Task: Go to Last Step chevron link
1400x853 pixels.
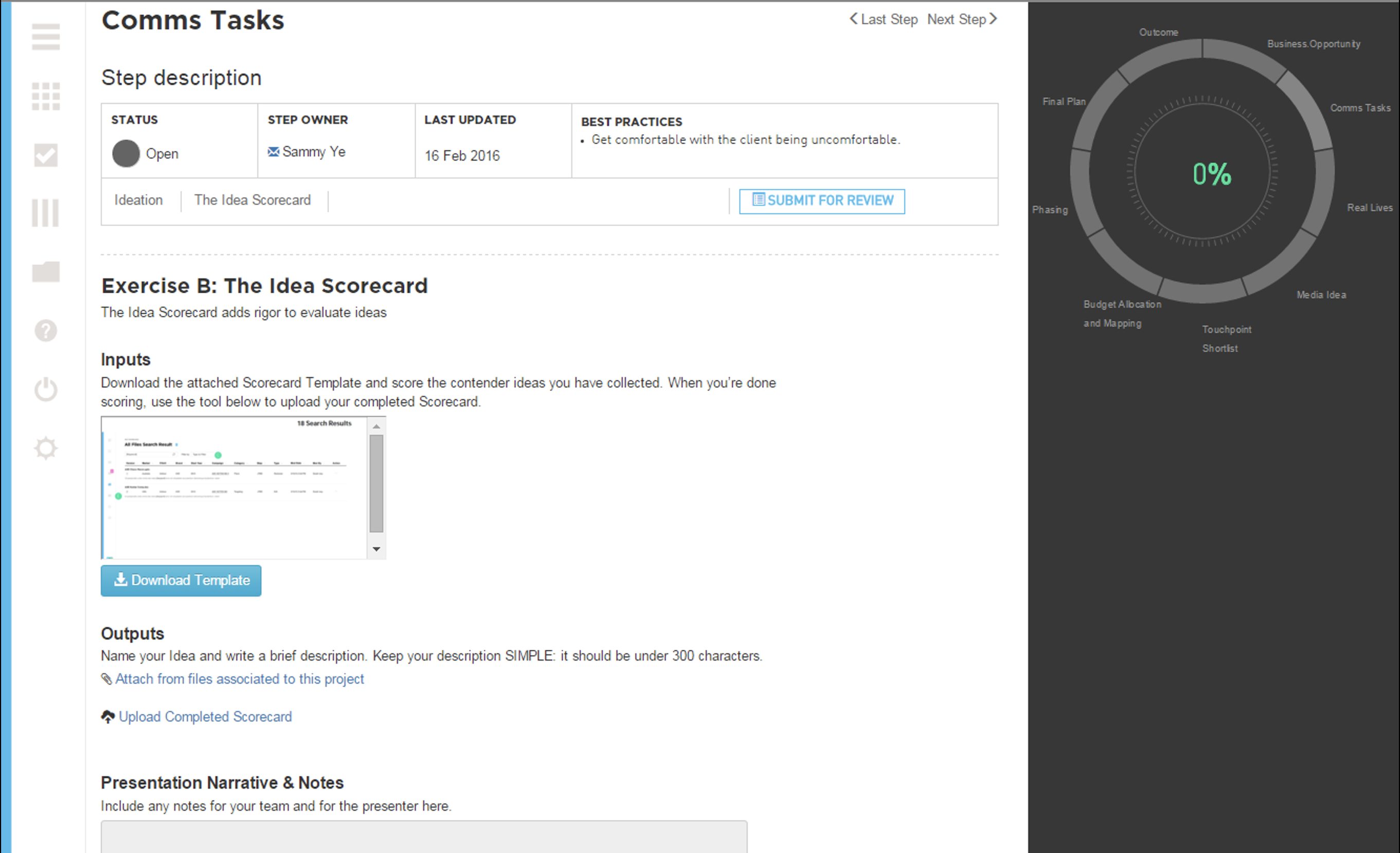Action: (884, 20)
